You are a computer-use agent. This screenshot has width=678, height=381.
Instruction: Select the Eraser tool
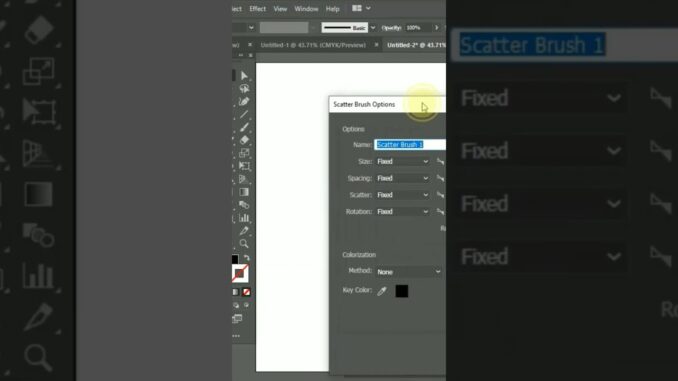click(x=244, y=140)
